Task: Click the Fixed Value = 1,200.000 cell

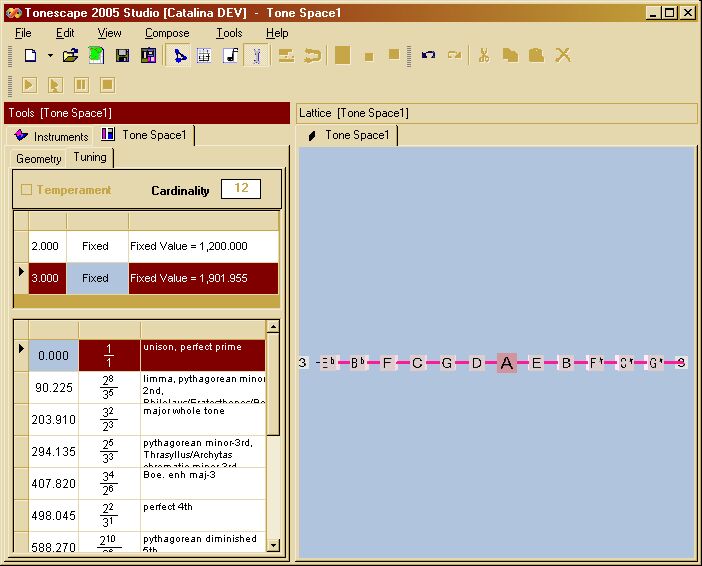Action: pyautogui.click(x=203, y=246)
